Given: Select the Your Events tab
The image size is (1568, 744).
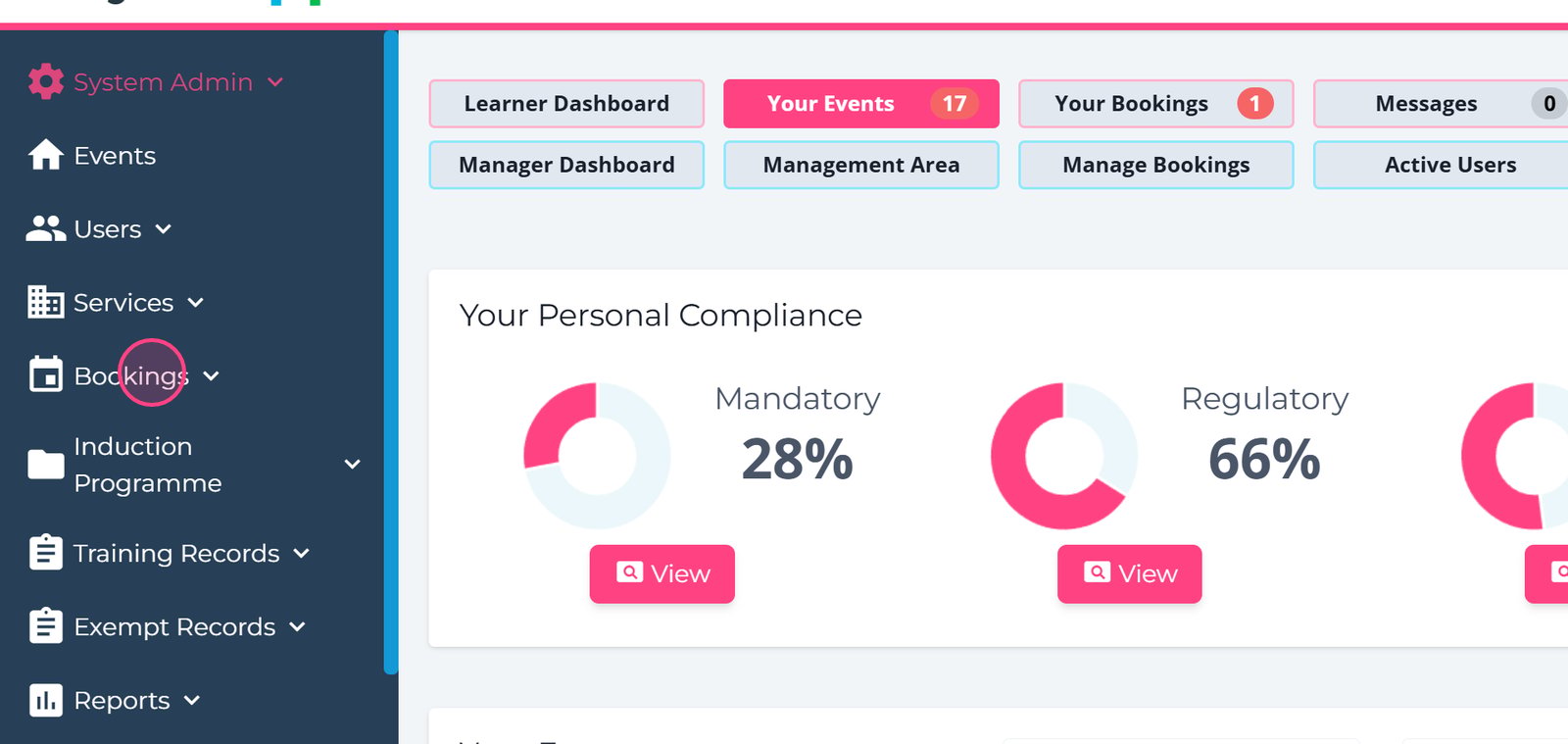Looking at the screenshot, I should 861,104.
